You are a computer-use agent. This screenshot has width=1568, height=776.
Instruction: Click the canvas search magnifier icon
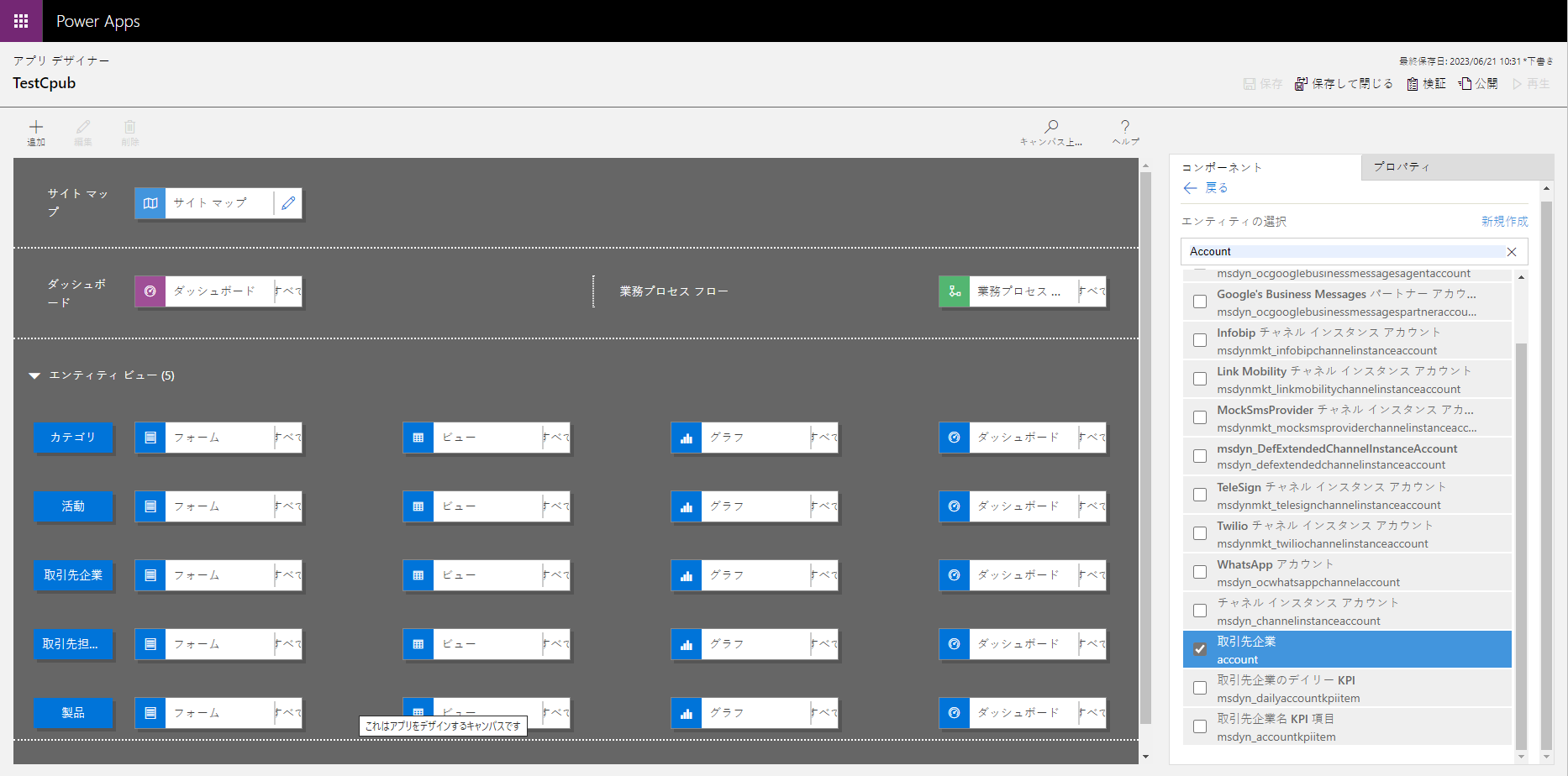point(1051,127)
